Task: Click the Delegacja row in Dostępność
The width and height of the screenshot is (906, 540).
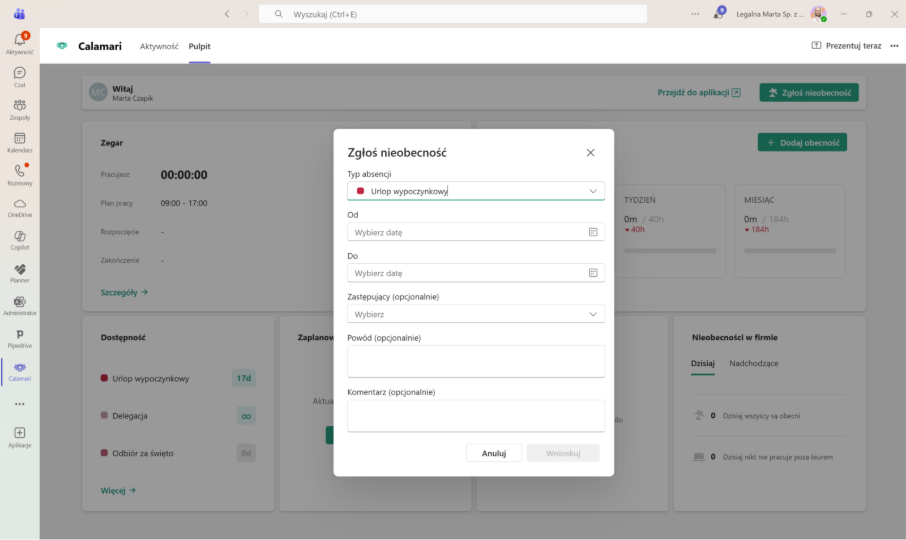Action: 178,416
